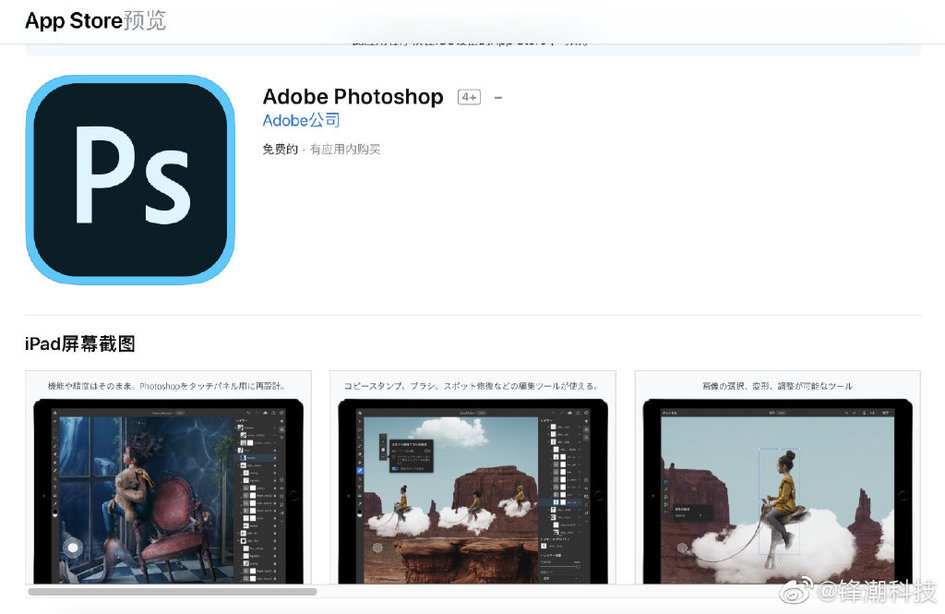This screenshot has height=614, width=945.
Task: Select the Lasso selection tool
Action: tap(359, 430)
